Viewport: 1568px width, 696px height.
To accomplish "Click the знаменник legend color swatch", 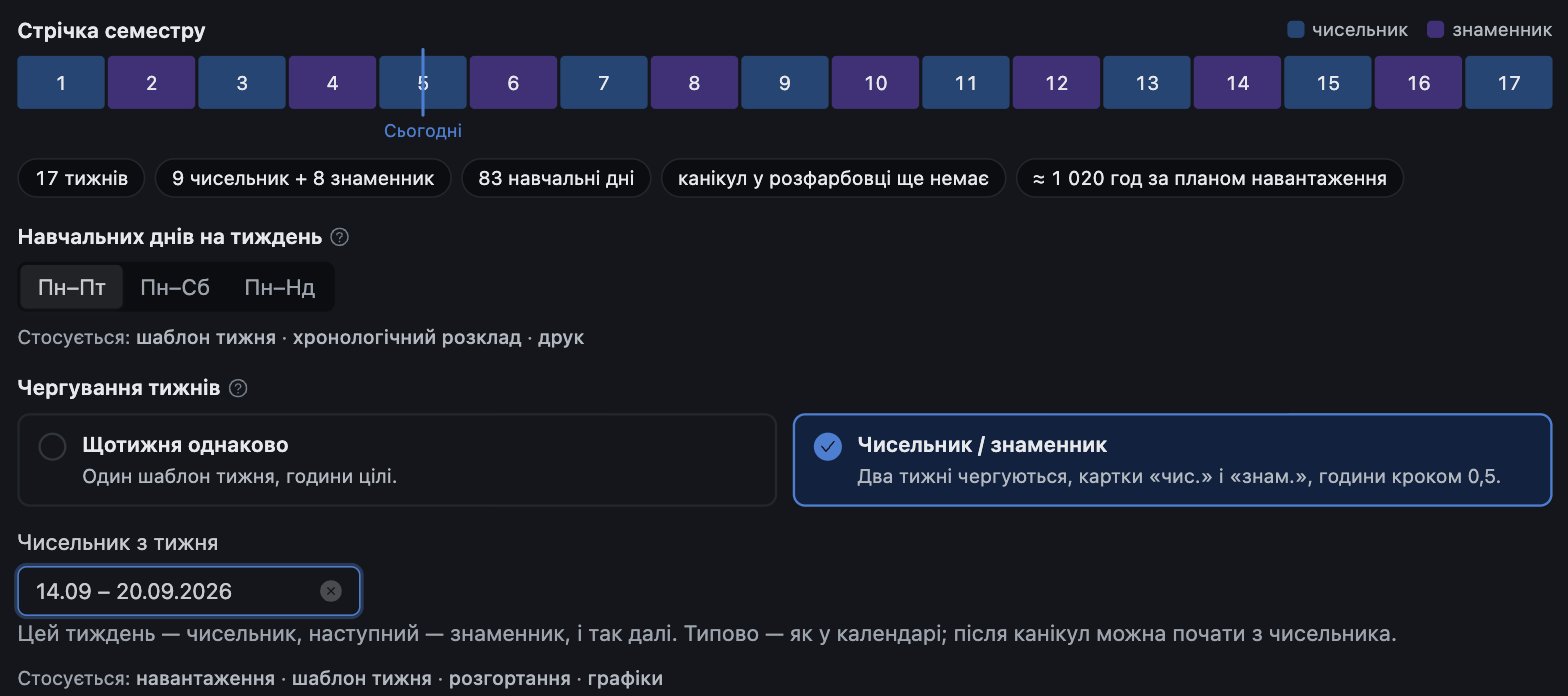I will tap(1435, 30).
